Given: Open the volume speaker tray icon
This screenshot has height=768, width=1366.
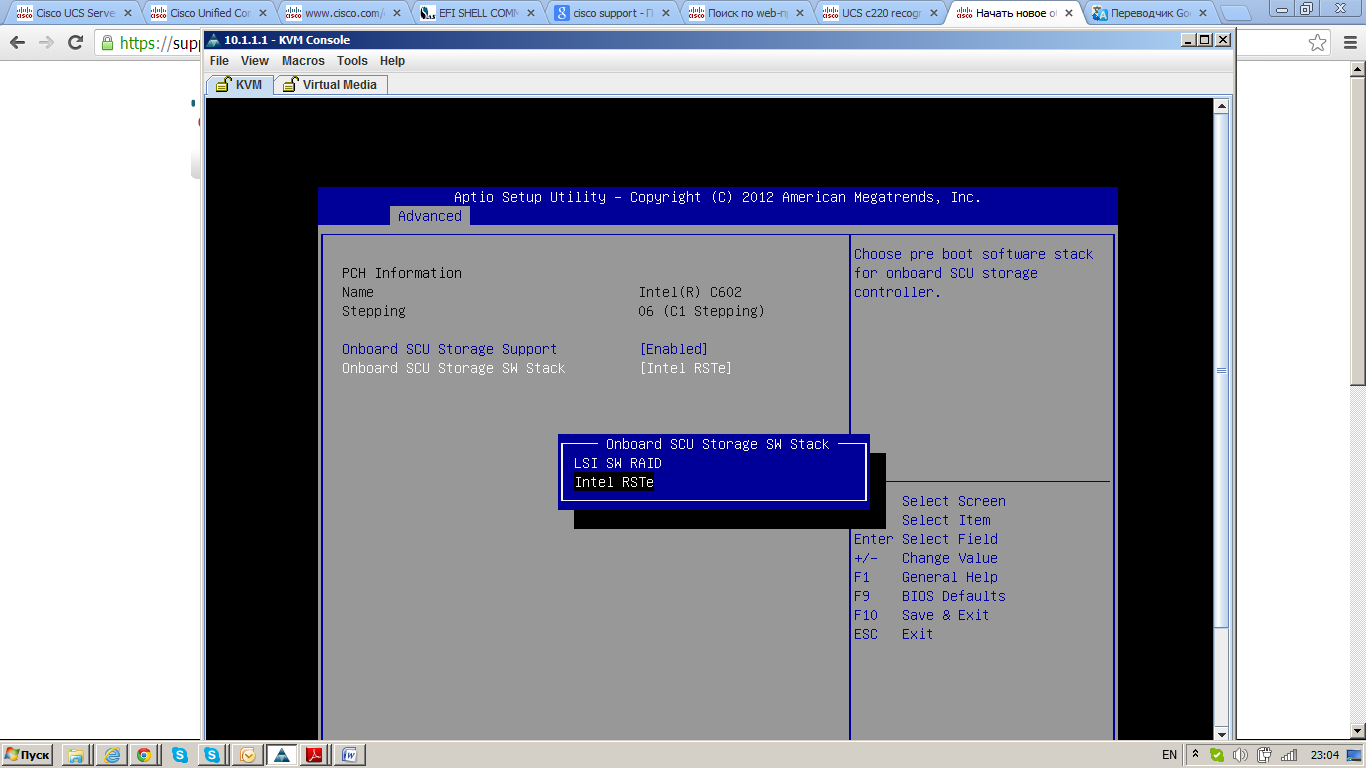Looking at the screenshot, I should tap(1241, 755).
